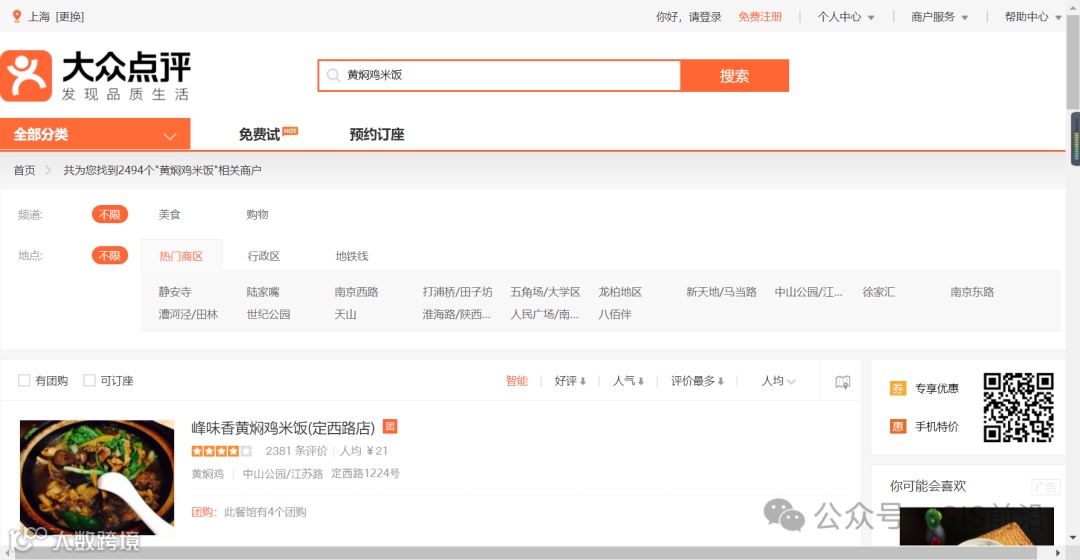
Task: Select the 陆家嘴 business area
Action: 263,292
